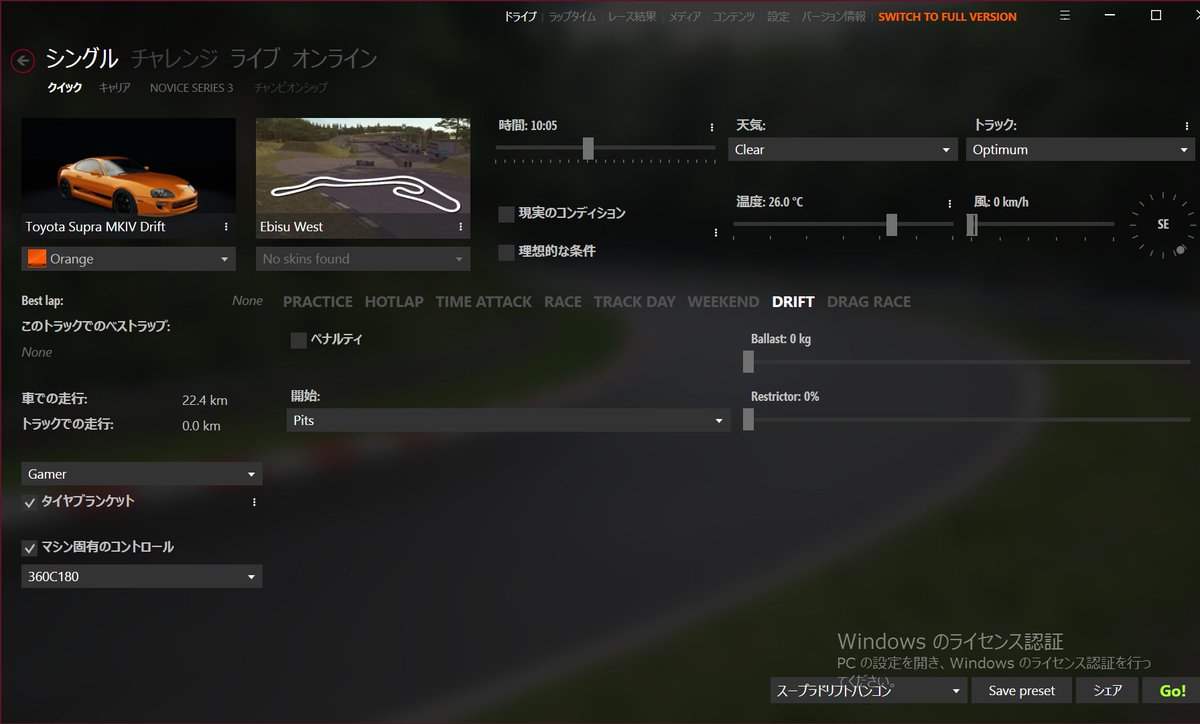Select DRAG RACE session mode
1200x724 pixels.
(x=869, y=302)
